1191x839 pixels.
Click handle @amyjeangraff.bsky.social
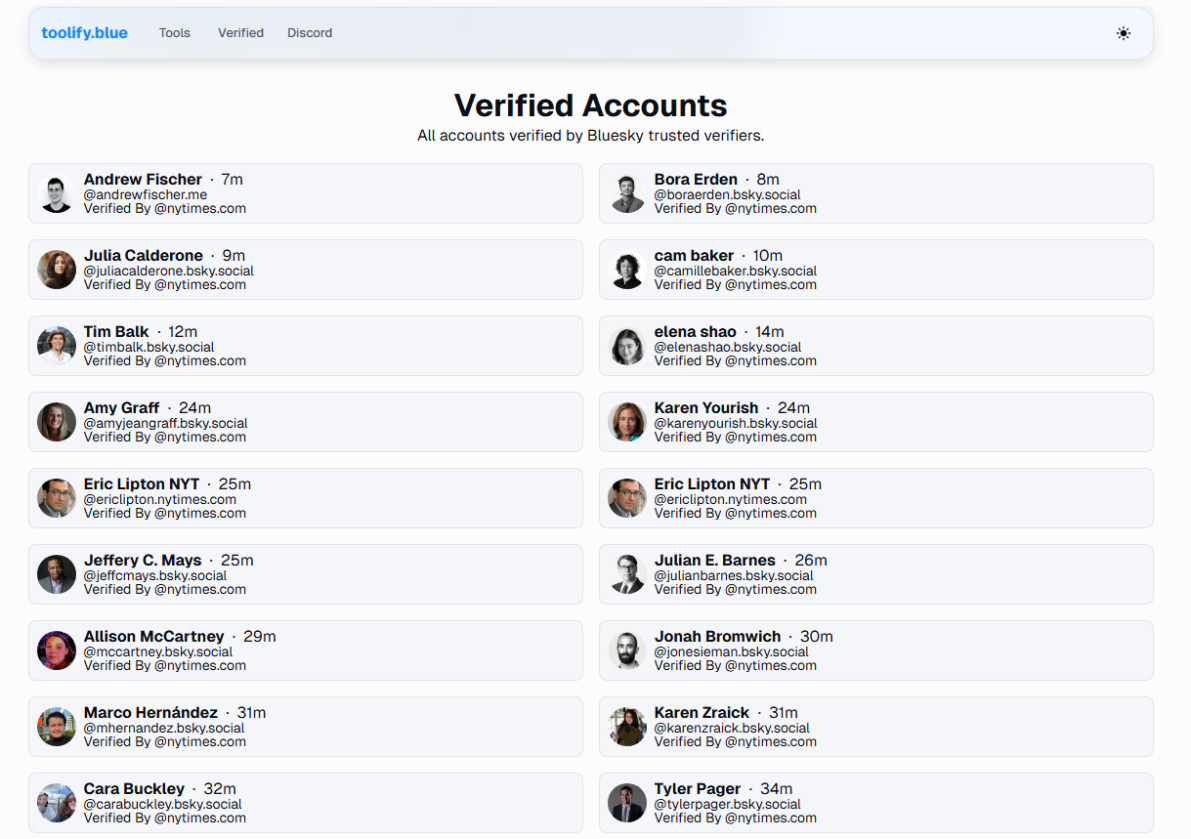(166, 423)
